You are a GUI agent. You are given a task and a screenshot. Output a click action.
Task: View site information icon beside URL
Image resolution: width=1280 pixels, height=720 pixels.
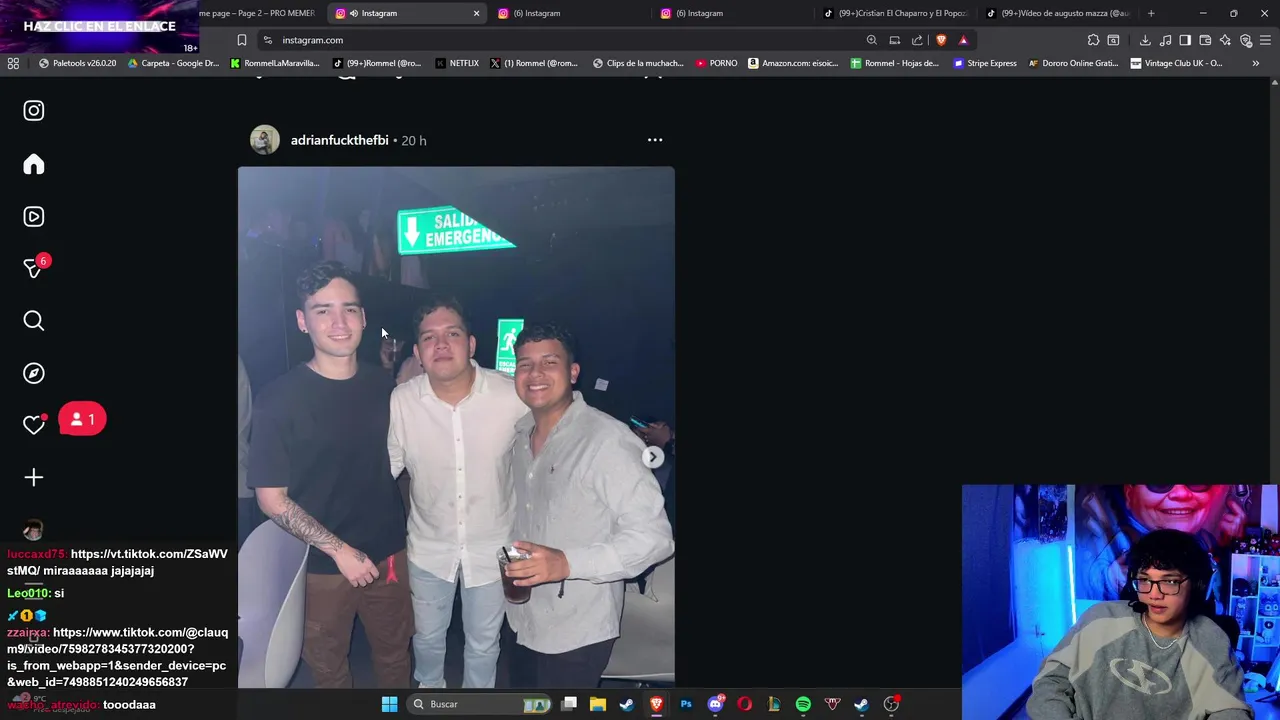267,40
